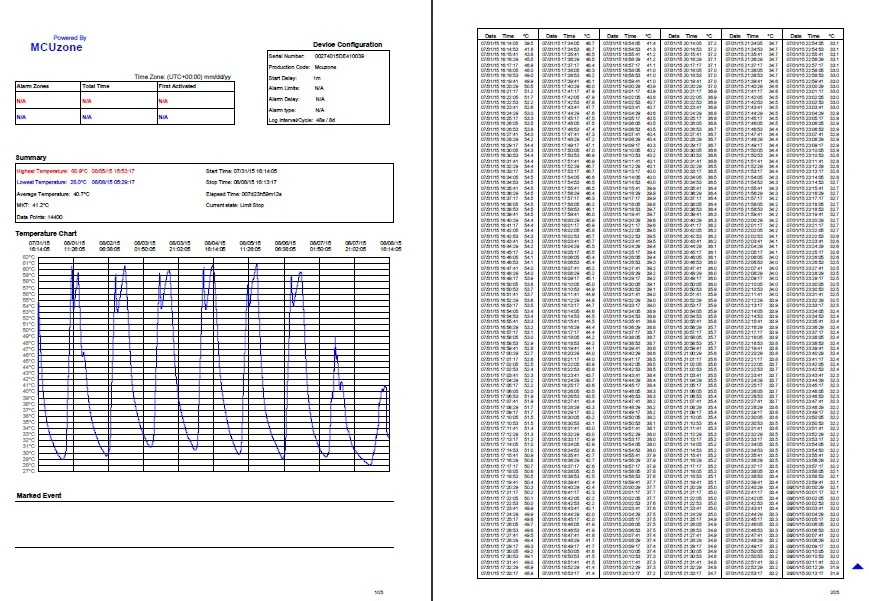Click the 'Data Points: 14400' entry
This screenshot has height=601, width=869.
pos(39,217)
